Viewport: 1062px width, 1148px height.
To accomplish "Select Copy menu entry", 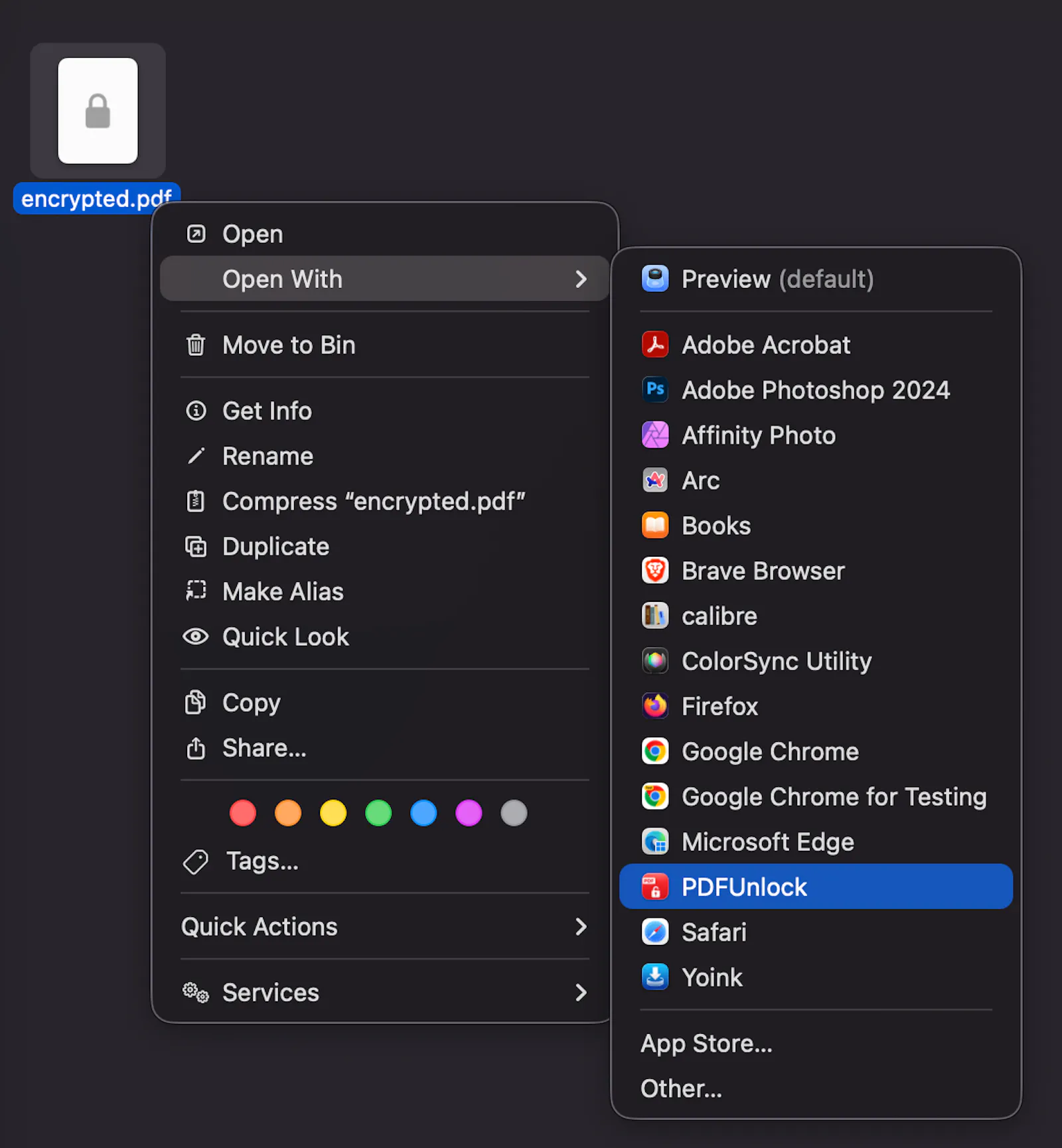I will [384, 702].
